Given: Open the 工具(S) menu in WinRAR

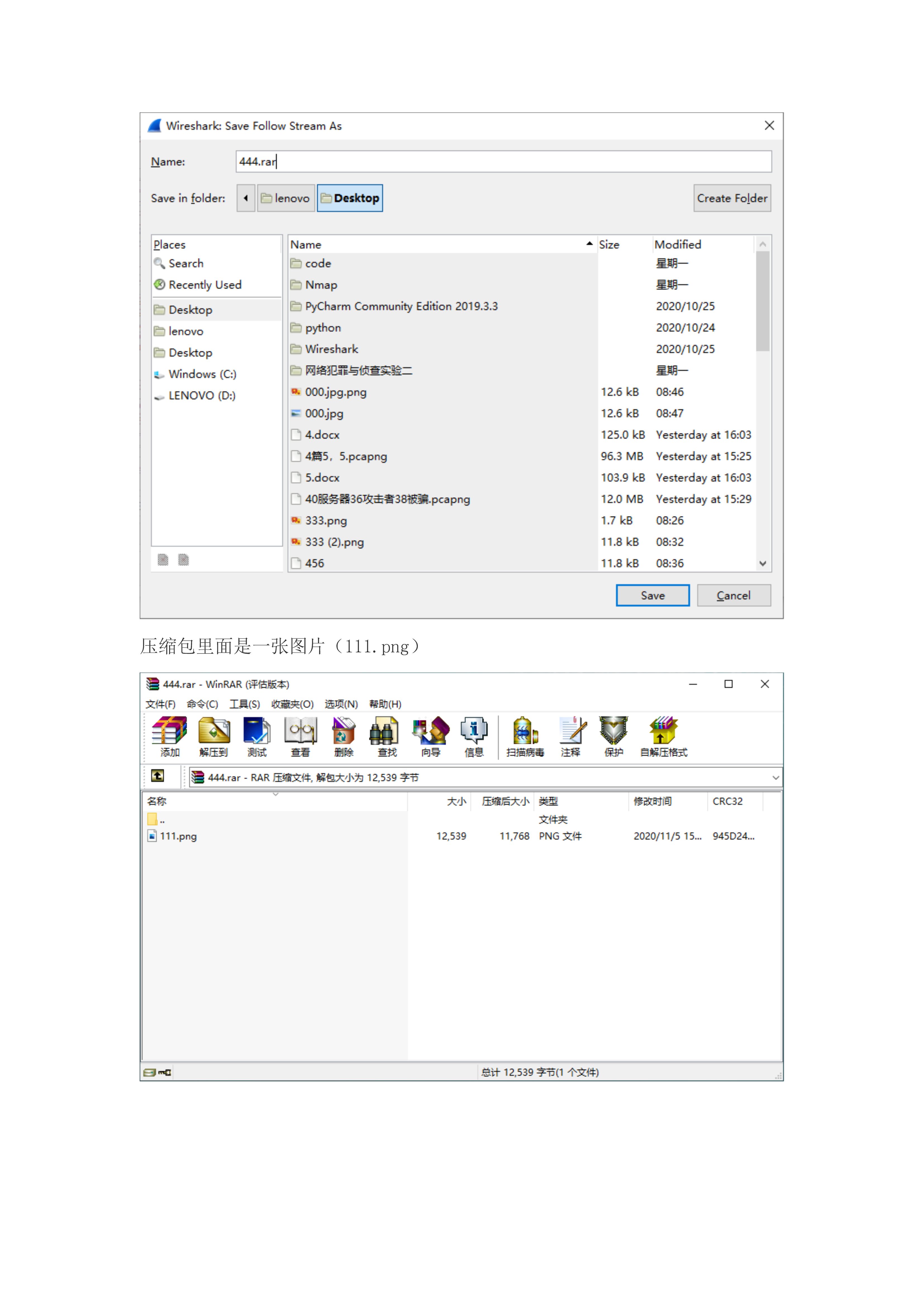Looking at the screenshot, I should tap(245, 704).
